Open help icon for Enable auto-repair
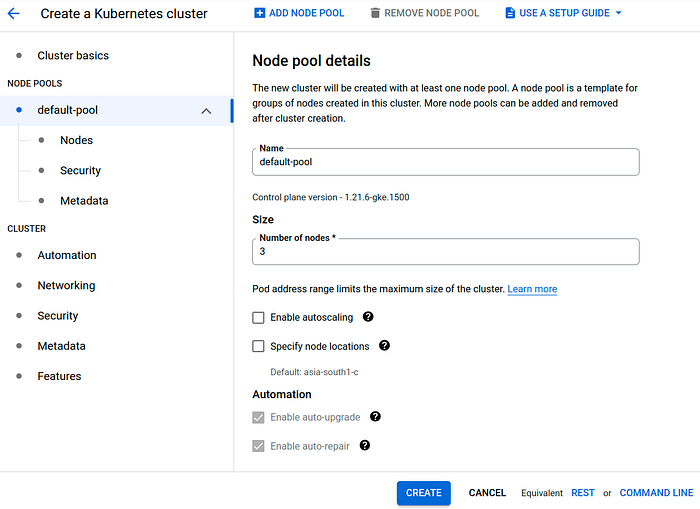 (365, 446)
